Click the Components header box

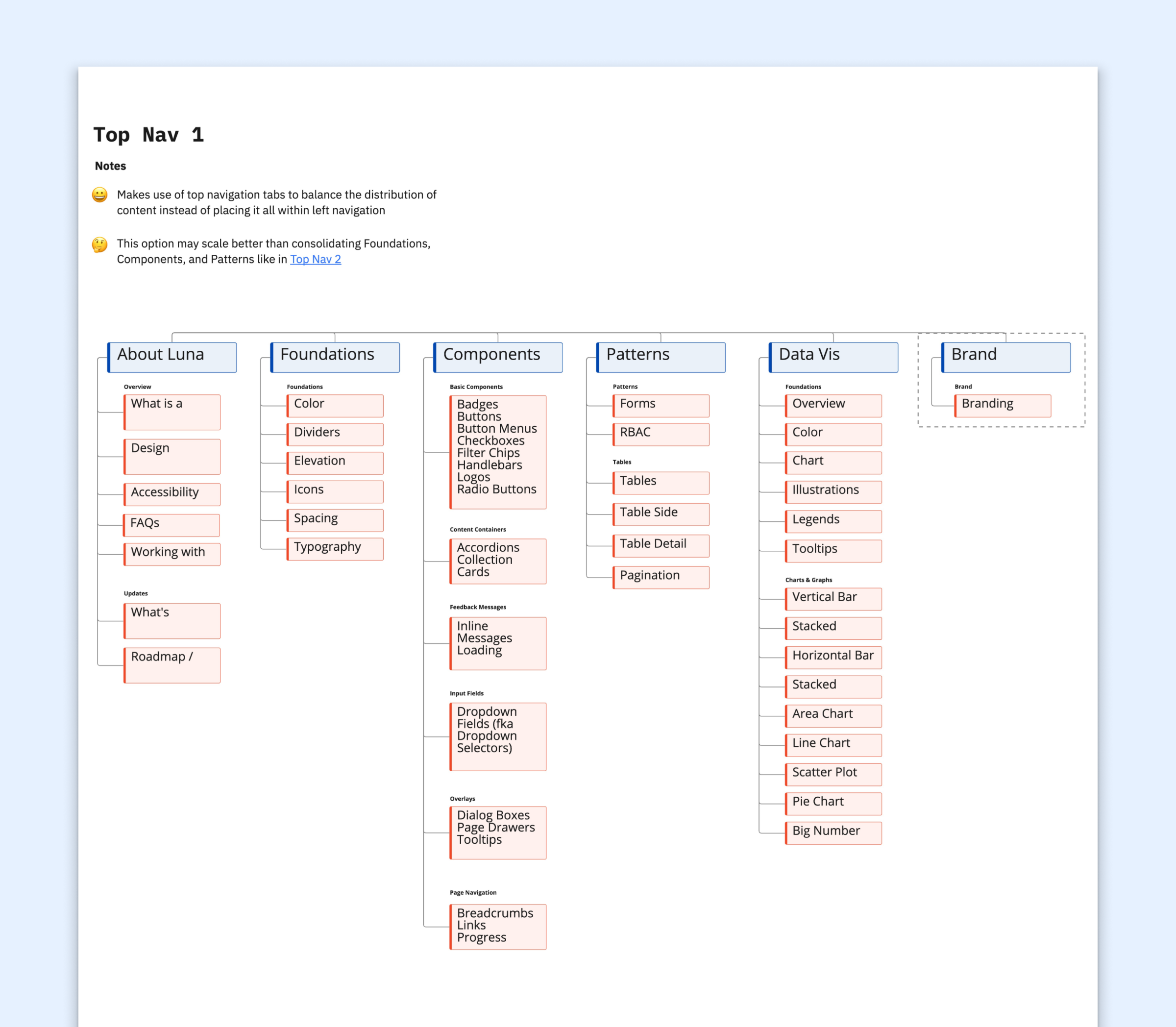(498, 357)
